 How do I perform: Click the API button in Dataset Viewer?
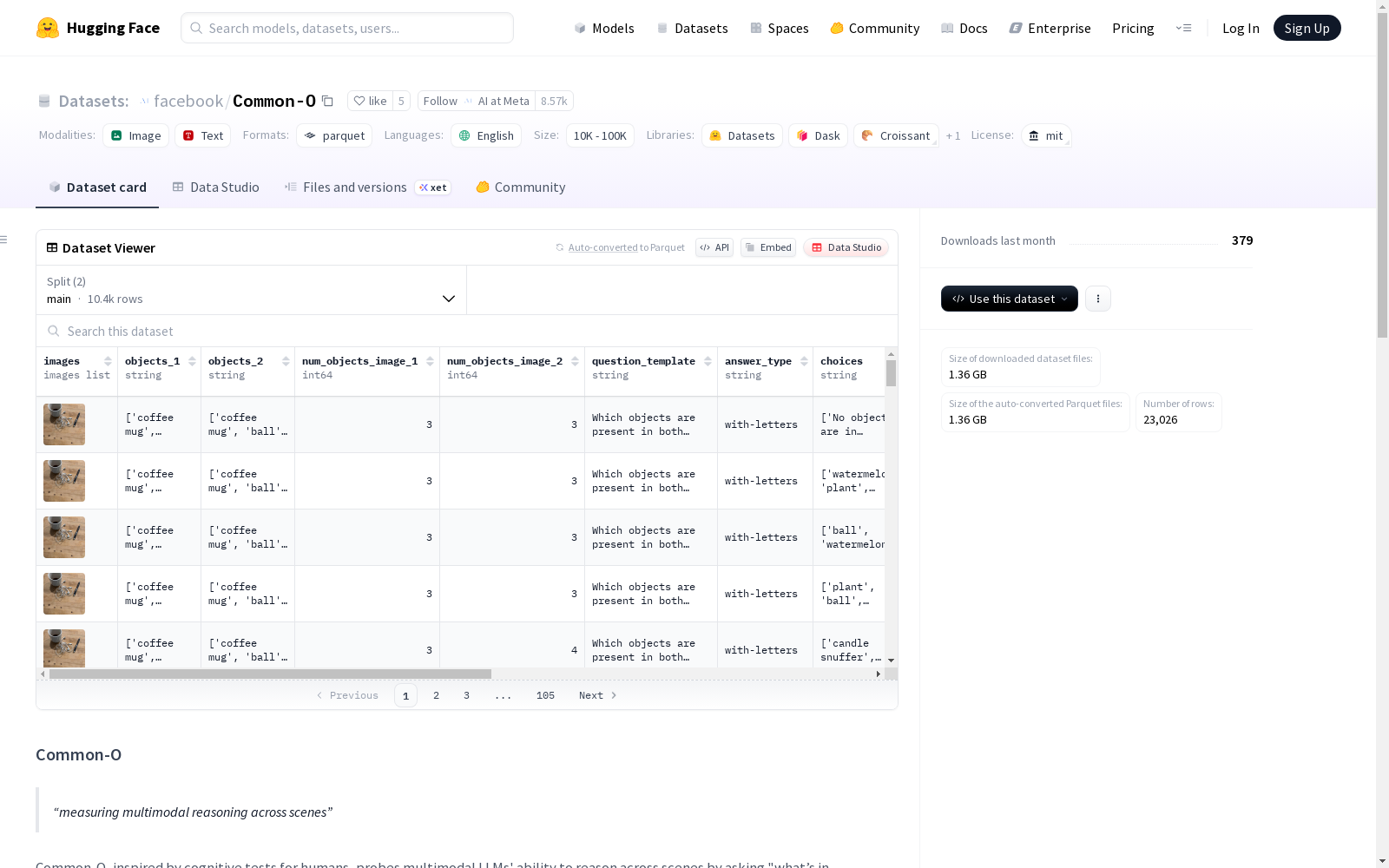(x=714, y=247)
